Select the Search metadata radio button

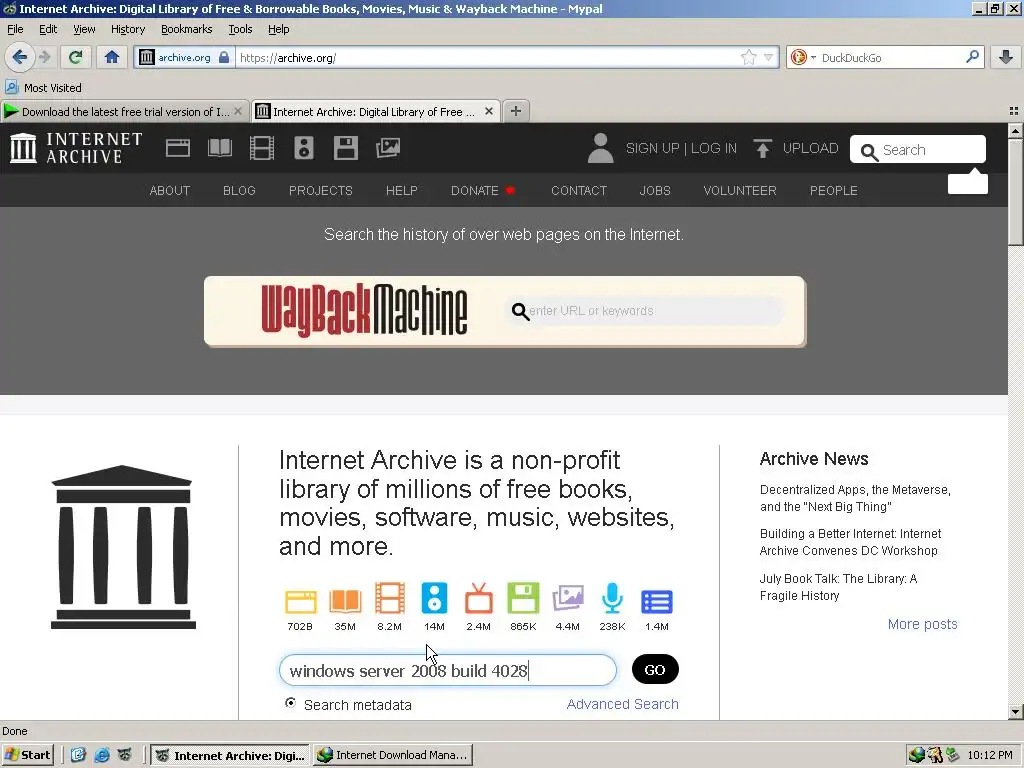[x=291, y=703]
